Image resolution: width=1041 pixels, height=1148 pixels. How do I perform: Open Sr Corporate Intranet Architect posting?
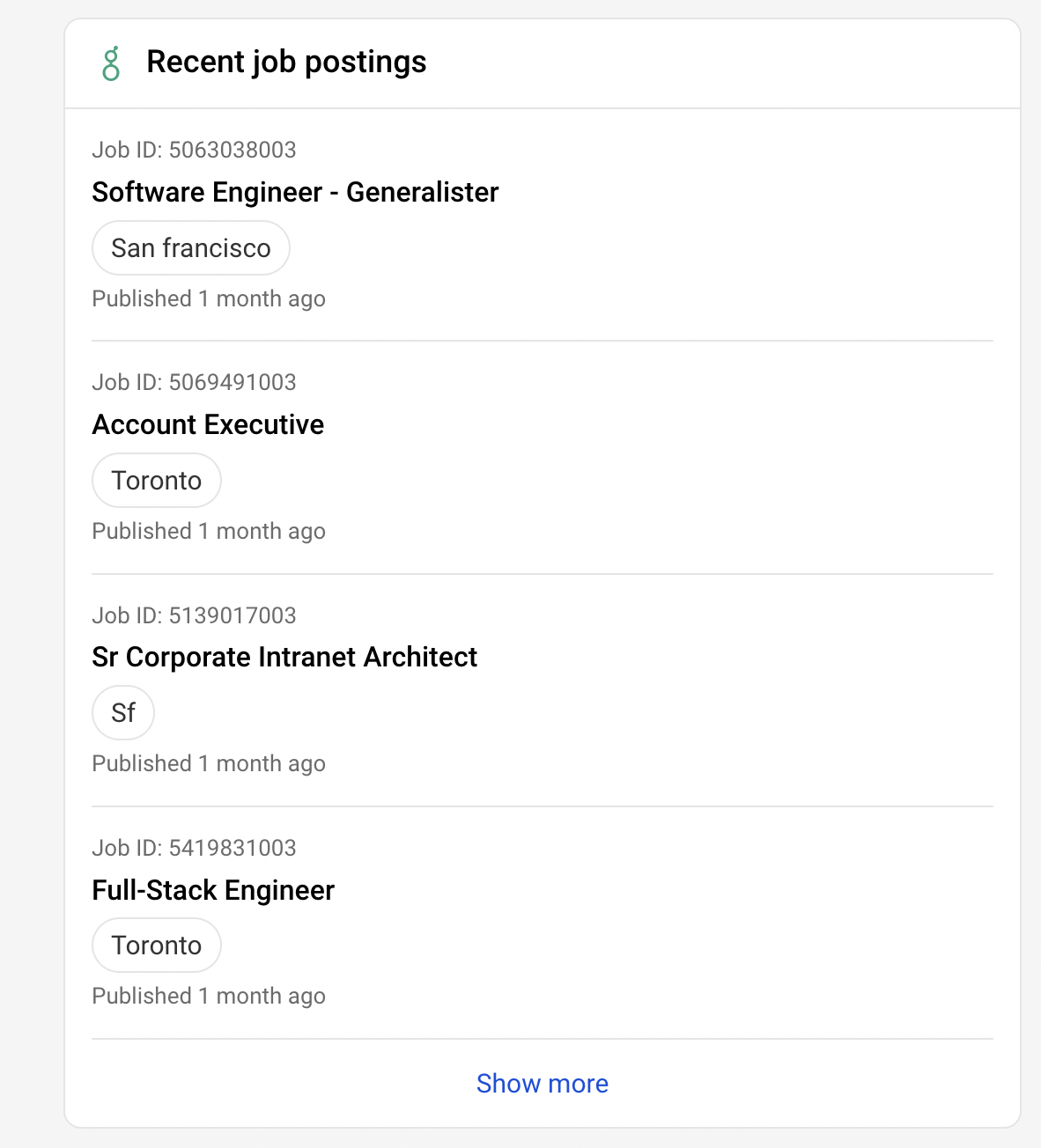click(x=284, y=657)
